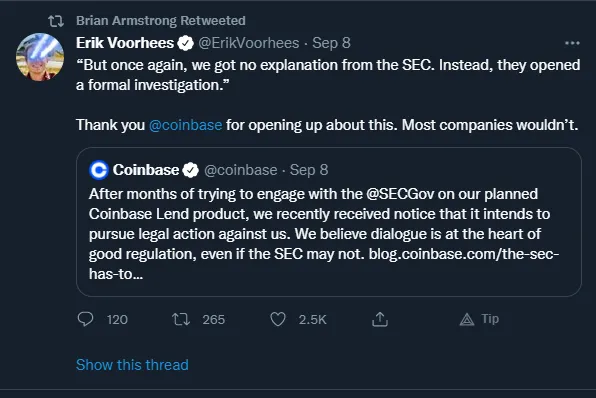Open the three-dot more options menu

[x=572, y=43]
